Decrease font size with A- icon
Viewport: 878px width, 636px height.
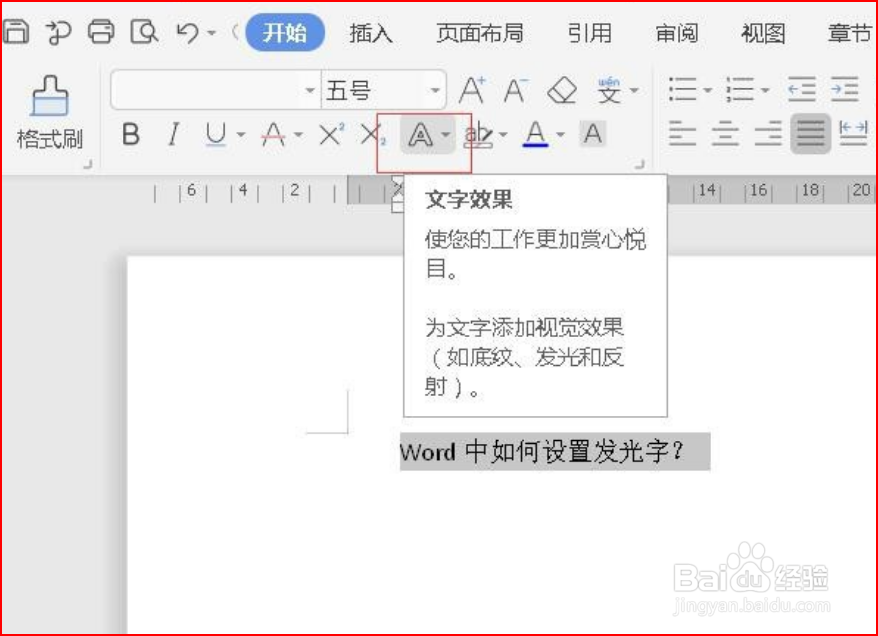coord(515,90)
